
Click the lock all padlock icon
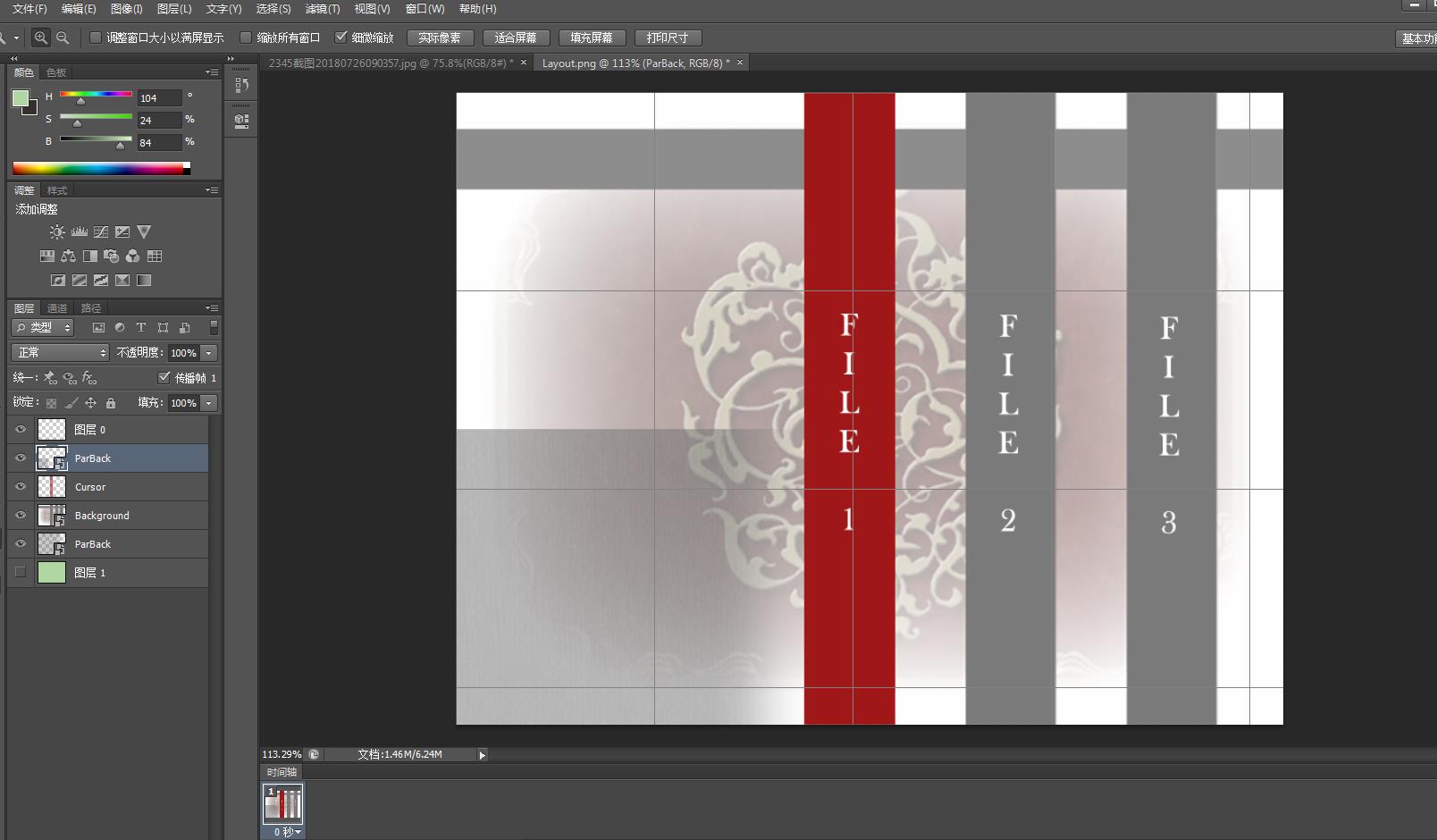point(111,403)
